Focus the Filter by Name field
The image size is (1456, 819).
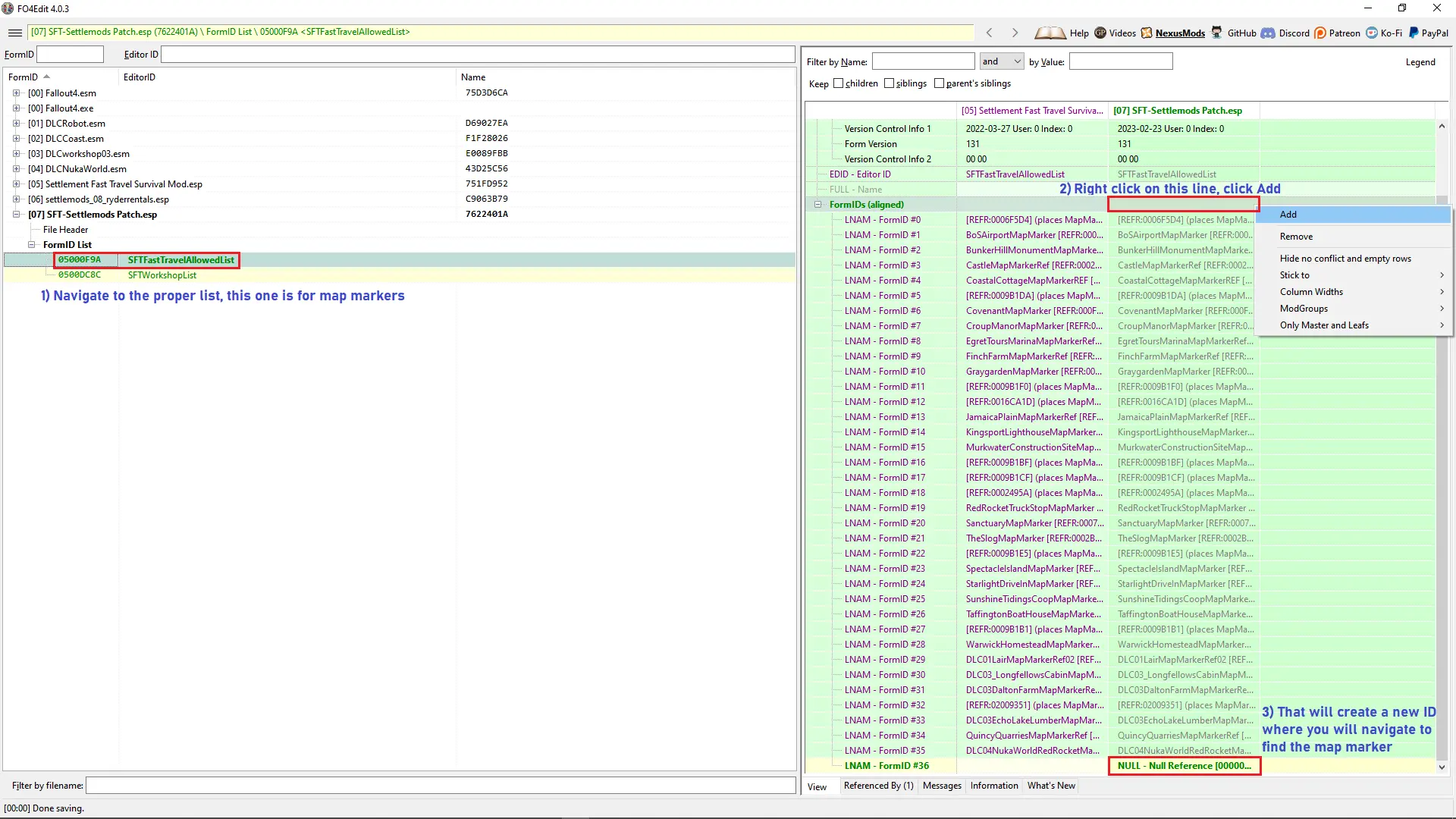point(923,61)
